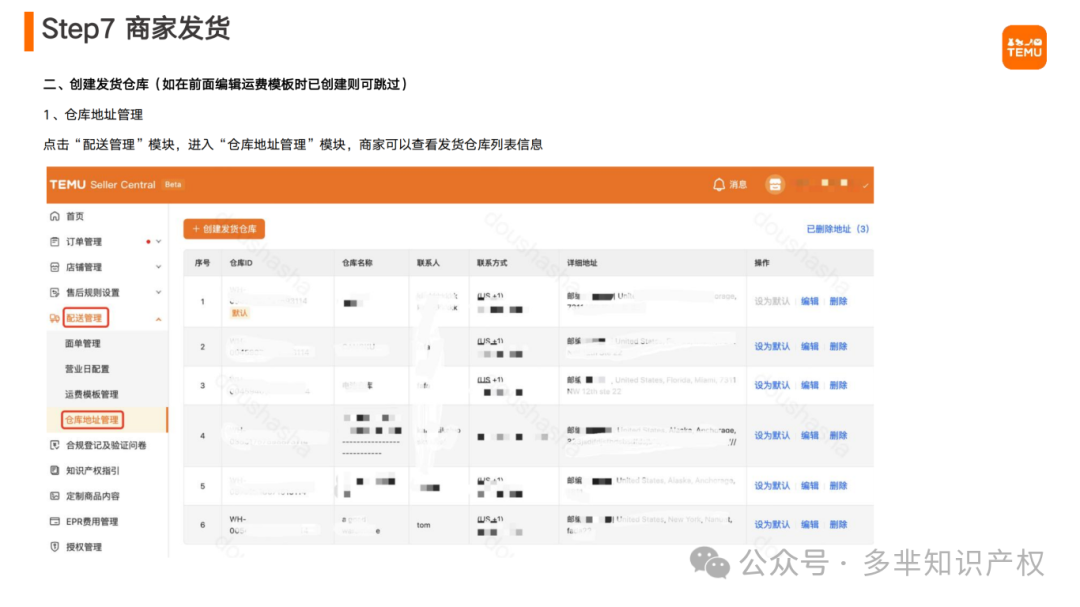Select 配送管理 in sidebar
This screenshot has height=607, width=1080.
coord(84,318)
